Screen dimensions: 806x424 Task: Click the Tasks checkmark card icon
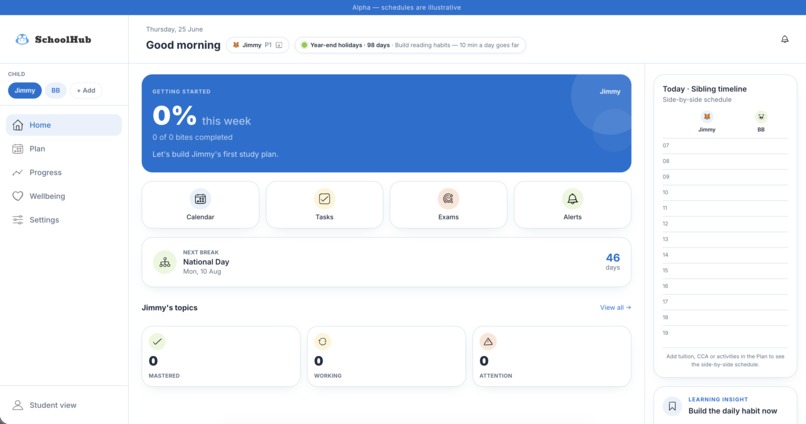pyautogui.click(x=324, y=198)
